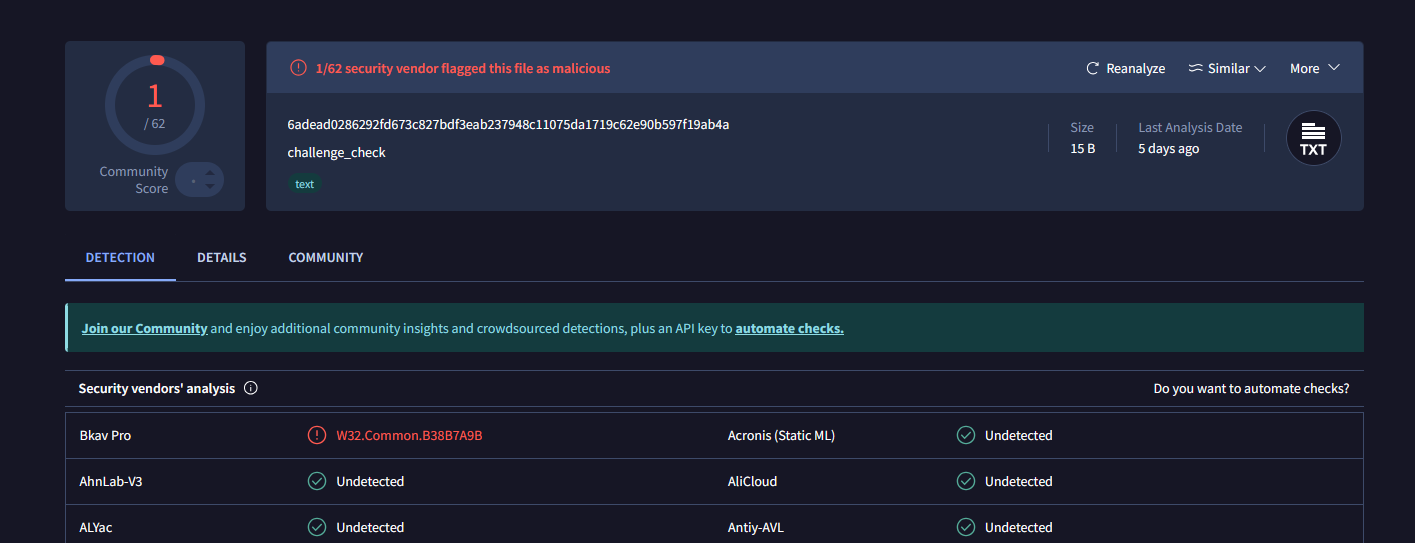Click the AhnLab-V3 undetected checkmark icon
The width and height of the screenshot is (1415, 543).
317,481
